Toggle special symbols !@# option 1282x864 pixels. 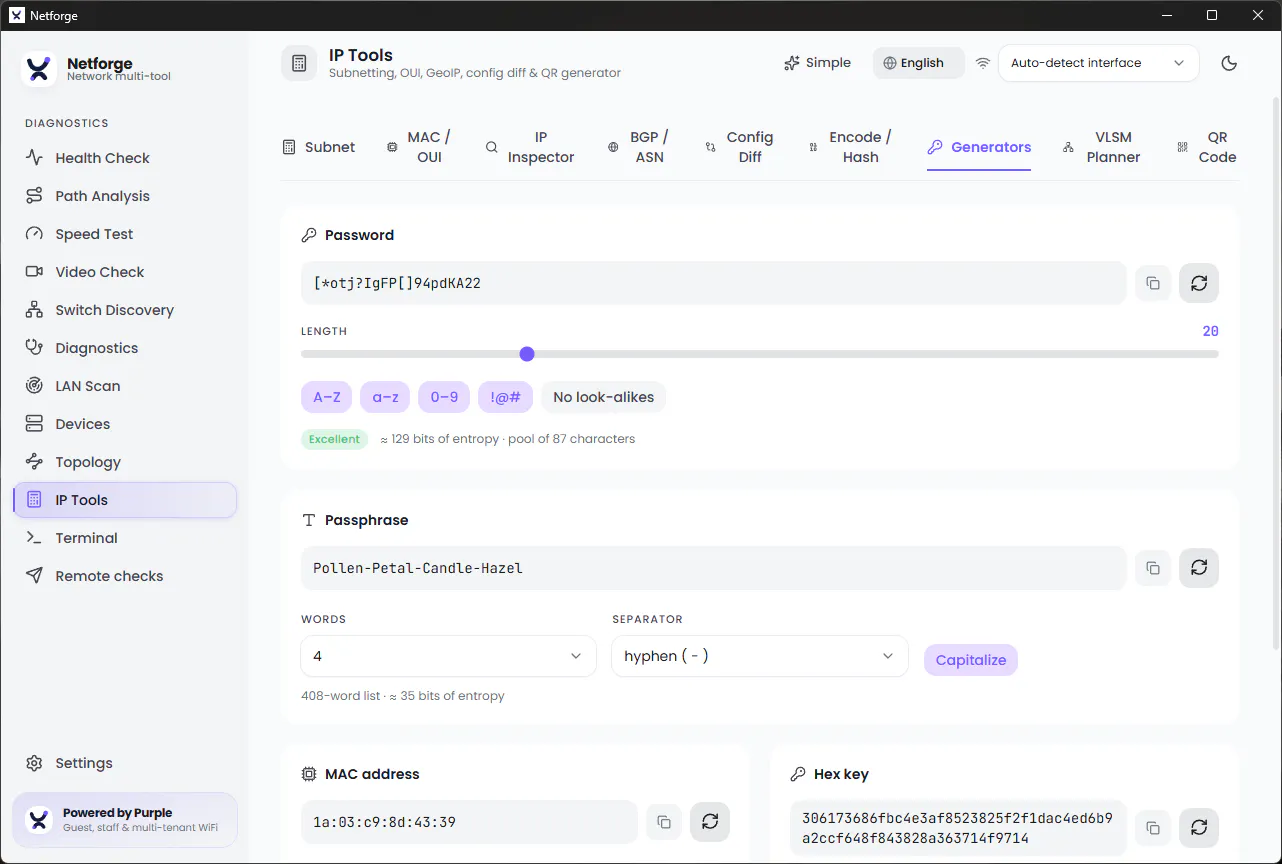(505, 397)
